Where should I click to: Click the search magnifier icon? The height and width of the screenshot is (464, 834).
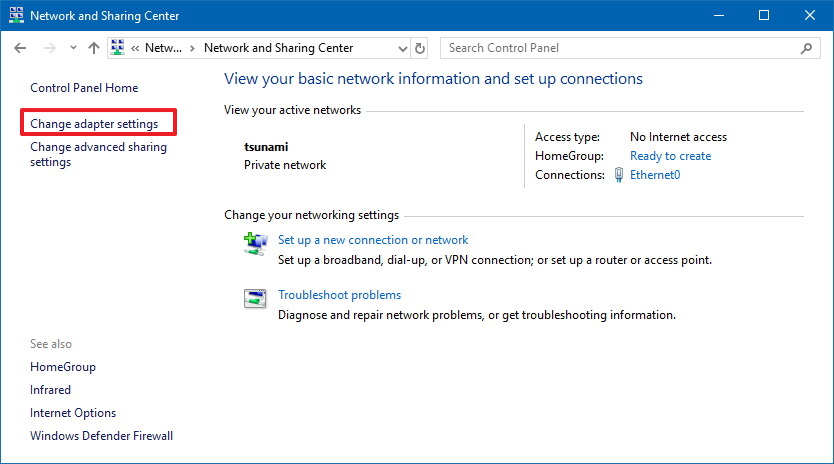806,48
